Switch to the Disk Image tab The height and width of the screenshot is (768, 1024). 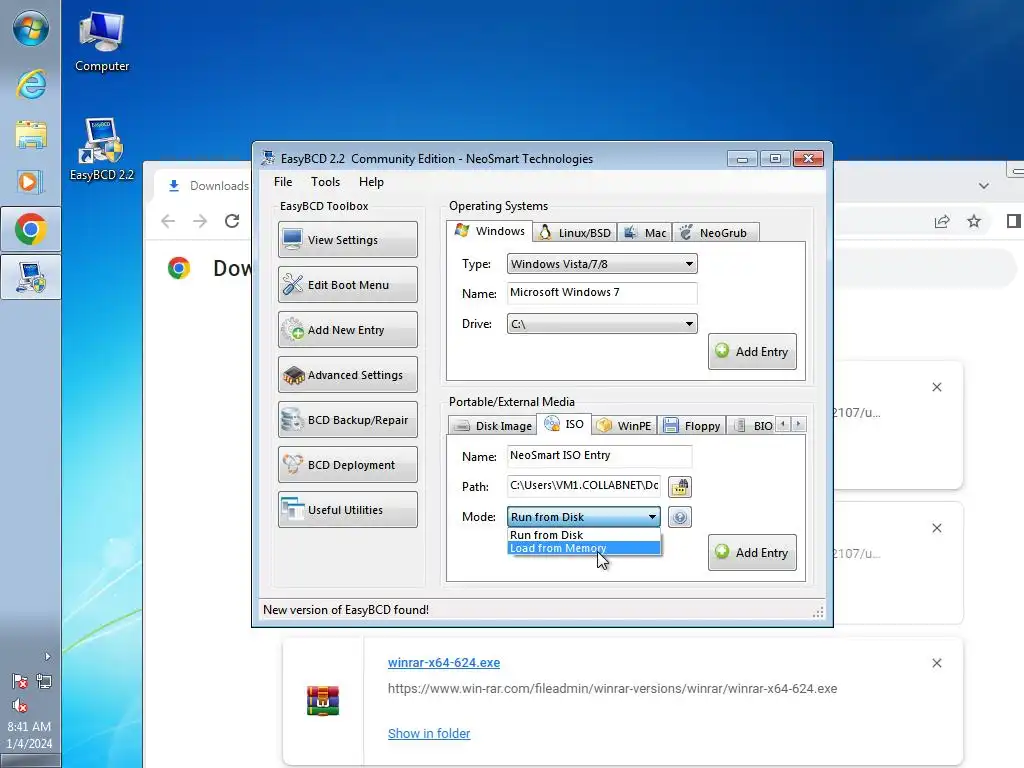click(493, 426)
